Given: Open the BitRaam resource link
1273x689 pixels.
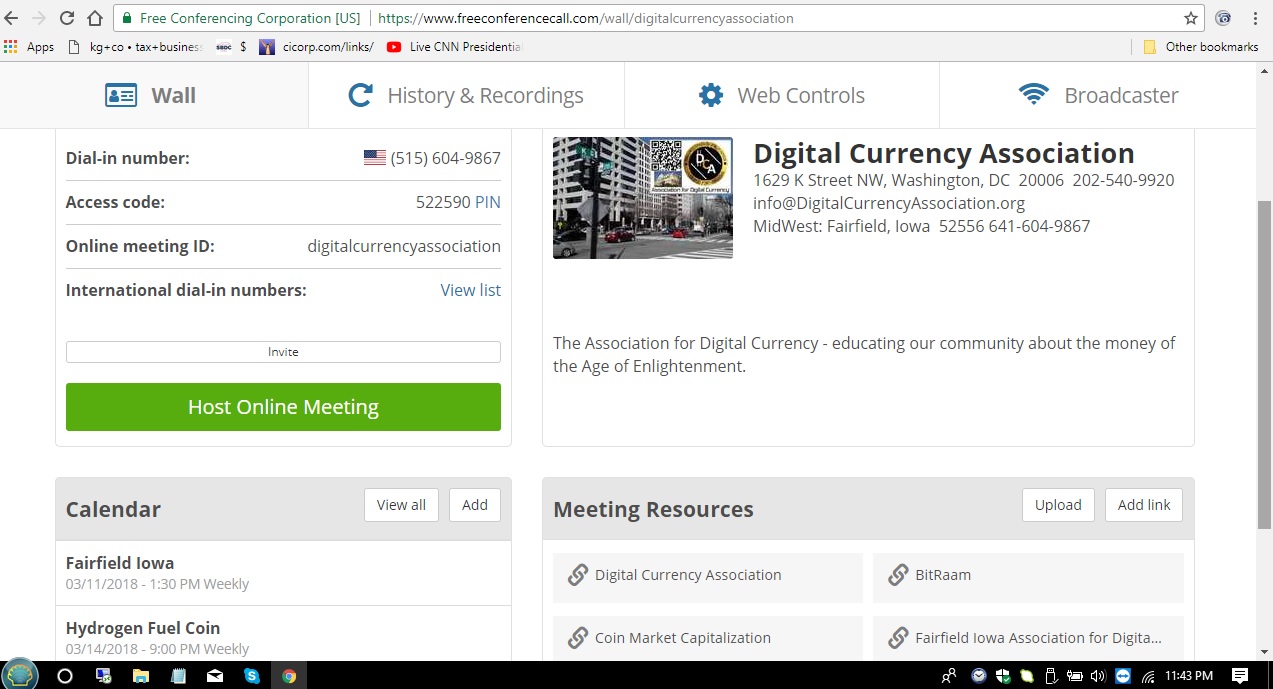Looking at the screenshot, I should click(x=1028, y=578).
